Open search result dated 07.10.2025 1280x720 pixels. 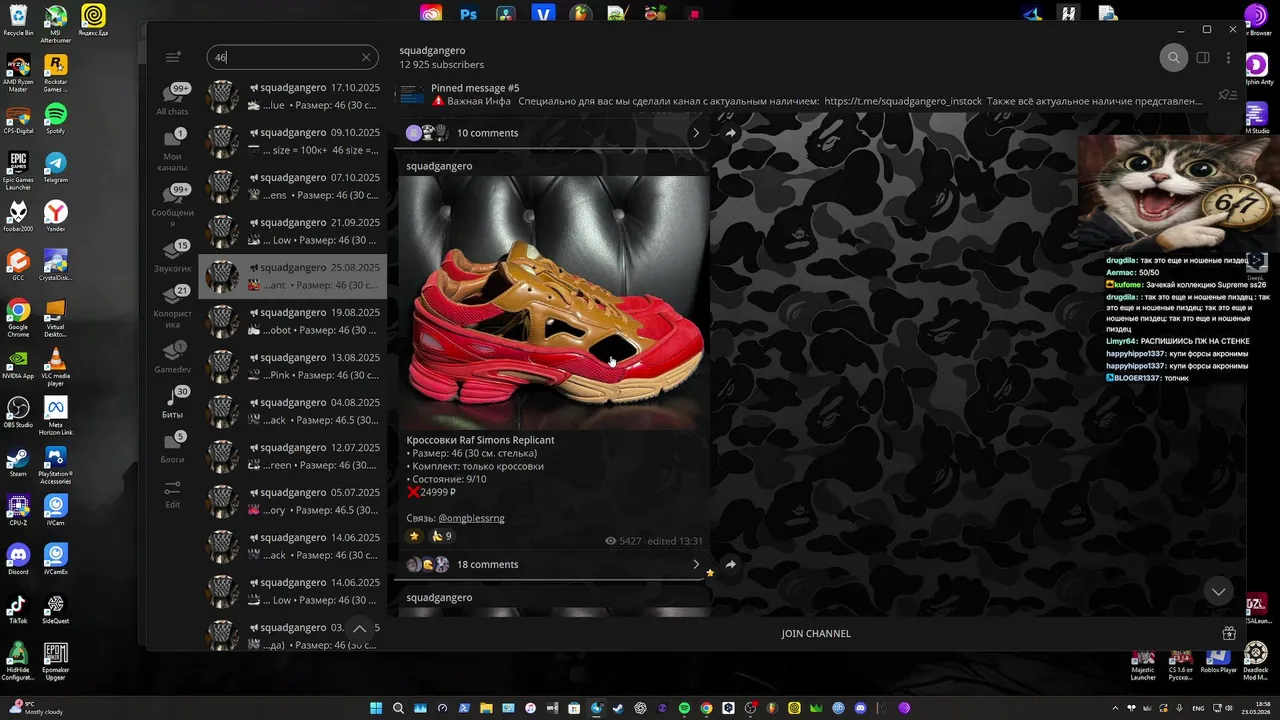tap(293, 186)
